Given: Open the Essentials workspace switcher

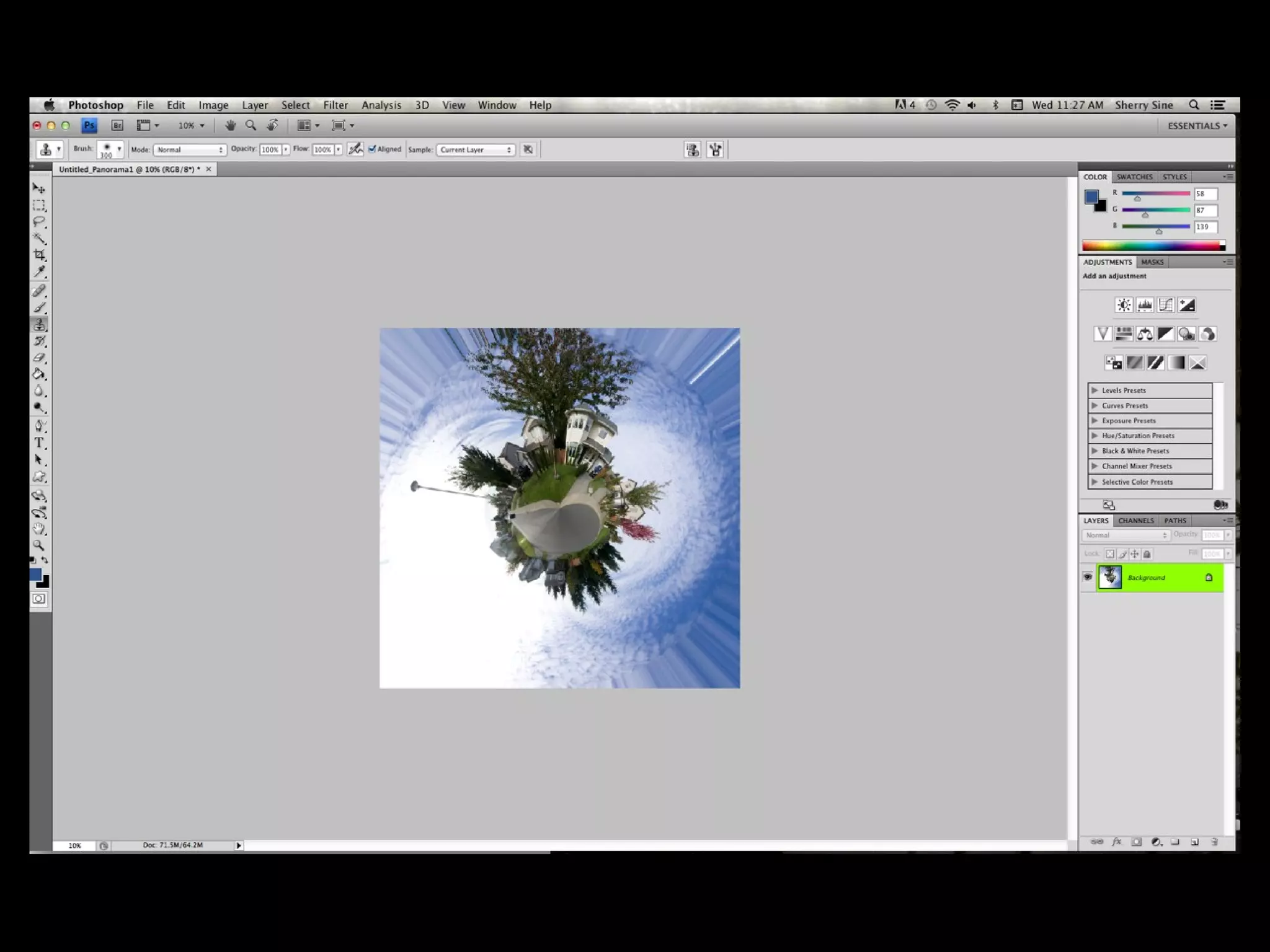Looking at the screenshot, I should point(1197,126).
